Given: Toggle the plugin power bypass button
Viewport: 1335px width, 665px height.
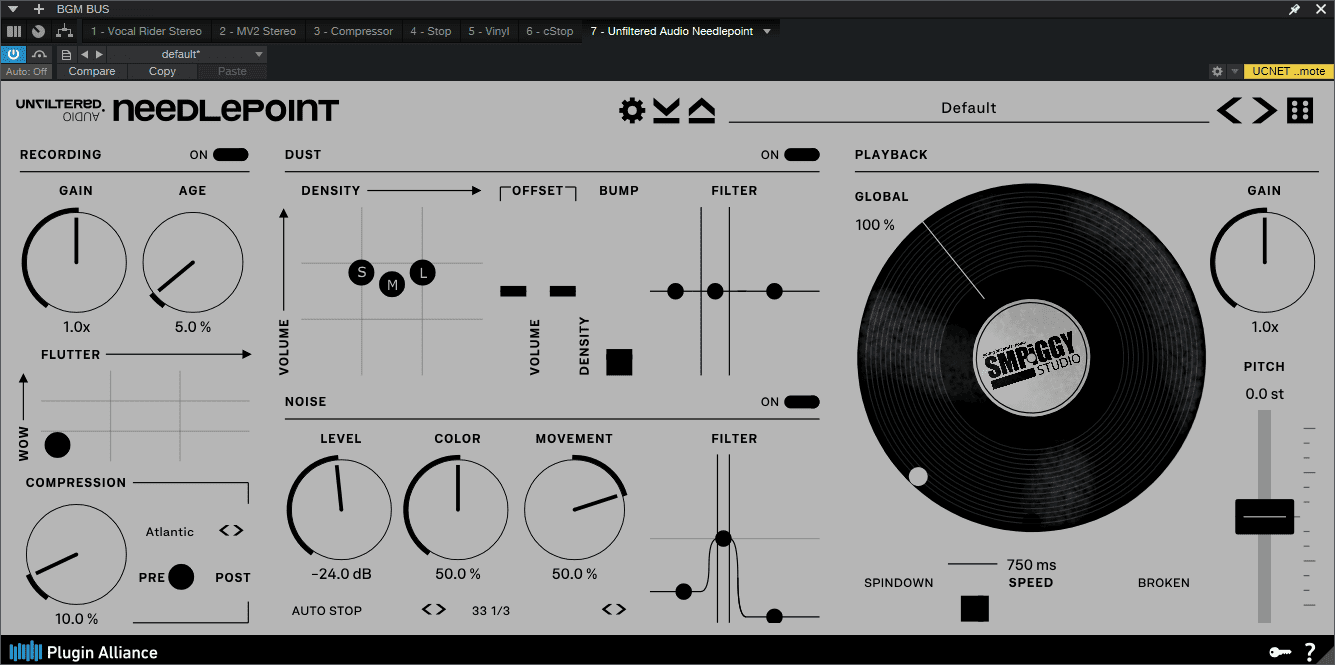Looking at the screenshot, I should click(x=14, y=54).
